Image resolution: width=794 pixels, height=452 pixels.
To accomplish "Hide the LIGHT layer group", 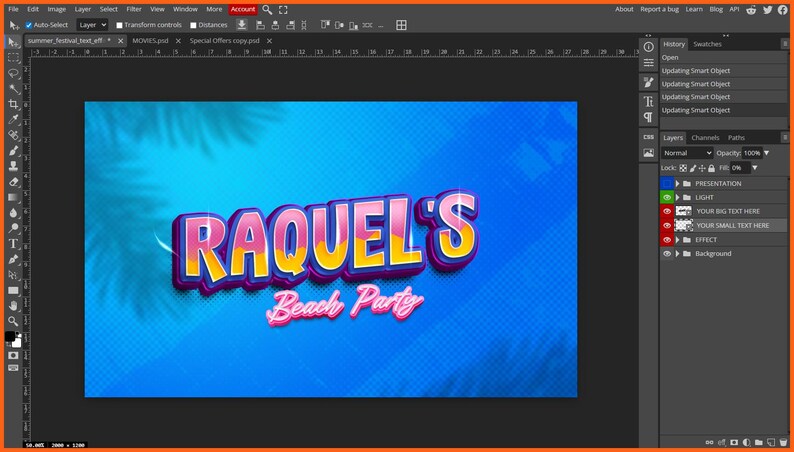I will click(667, 197).
